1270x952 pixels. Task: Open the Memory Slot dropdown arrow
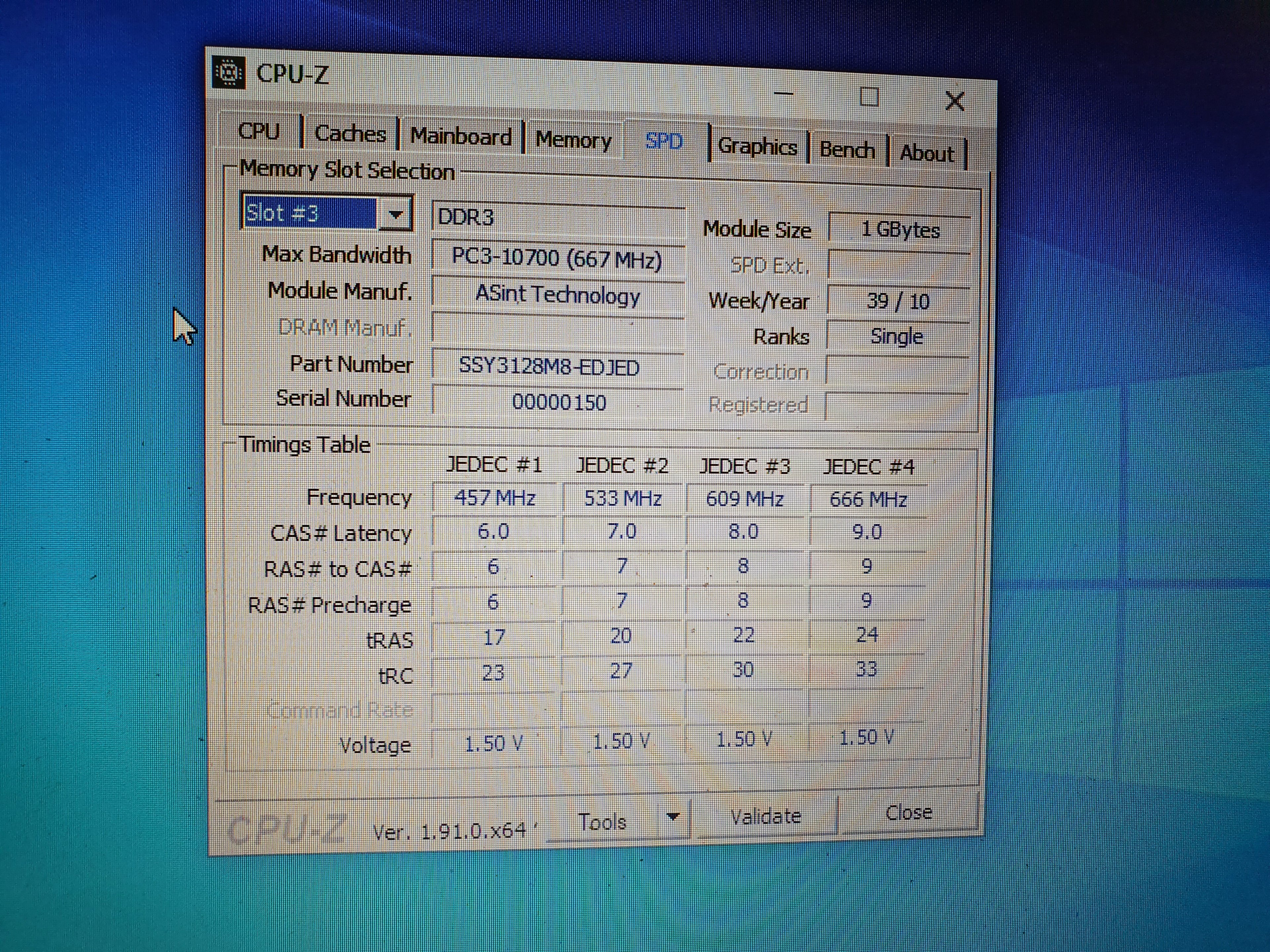[395, 215]
